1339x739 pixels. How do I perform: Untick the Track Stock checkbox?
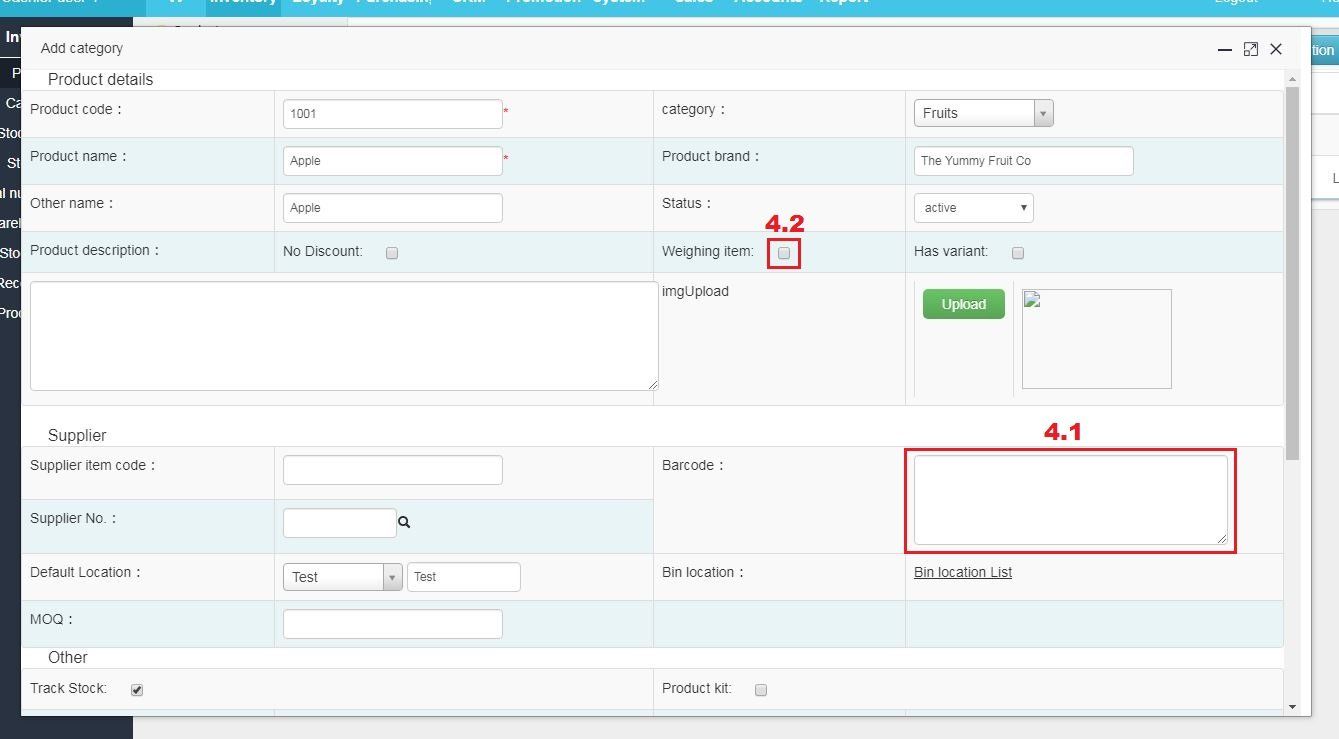(137, 690)
